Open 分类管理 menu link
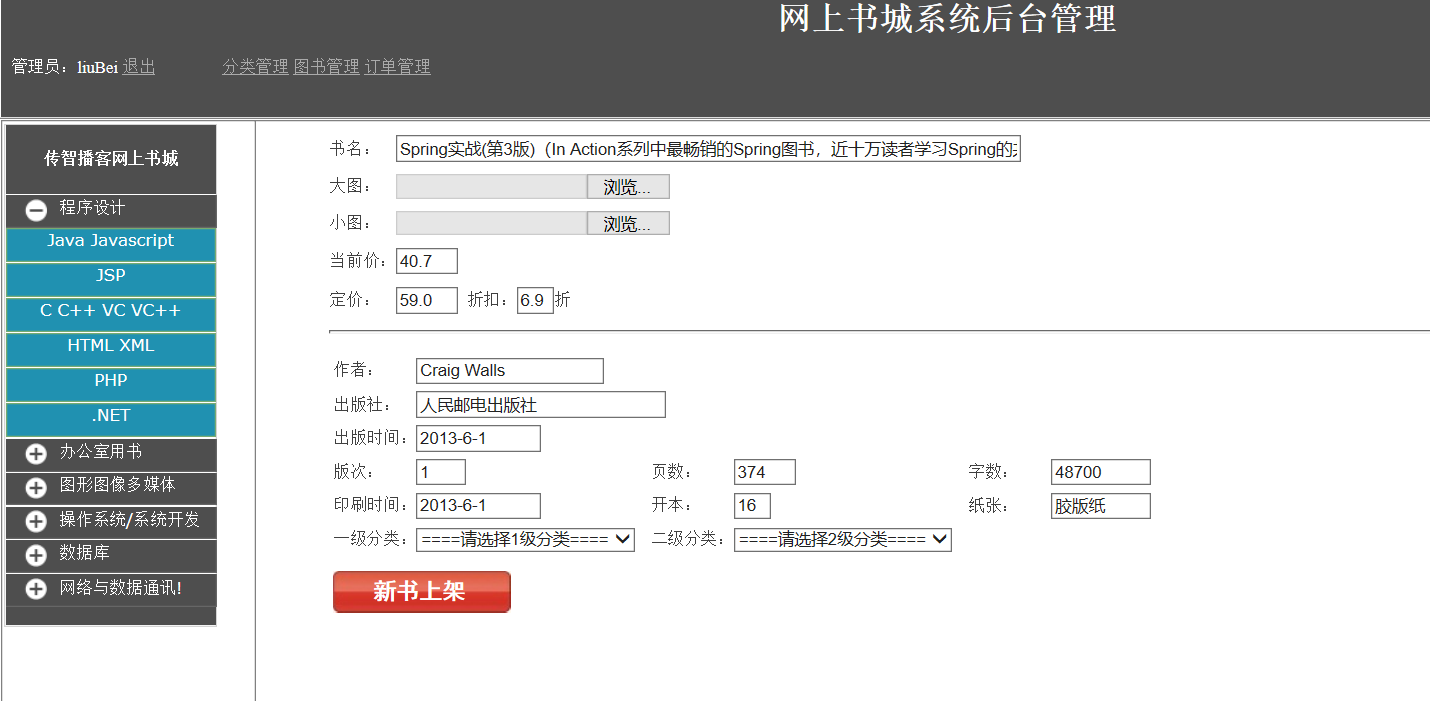Screen dimensions: 1430x701 click(x=255, y=67)
